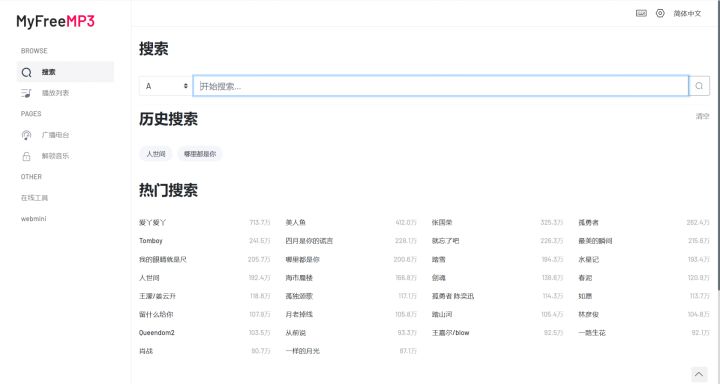Open the search source dropdown showing A
720x384 pixels.
[x=165, y=86]
